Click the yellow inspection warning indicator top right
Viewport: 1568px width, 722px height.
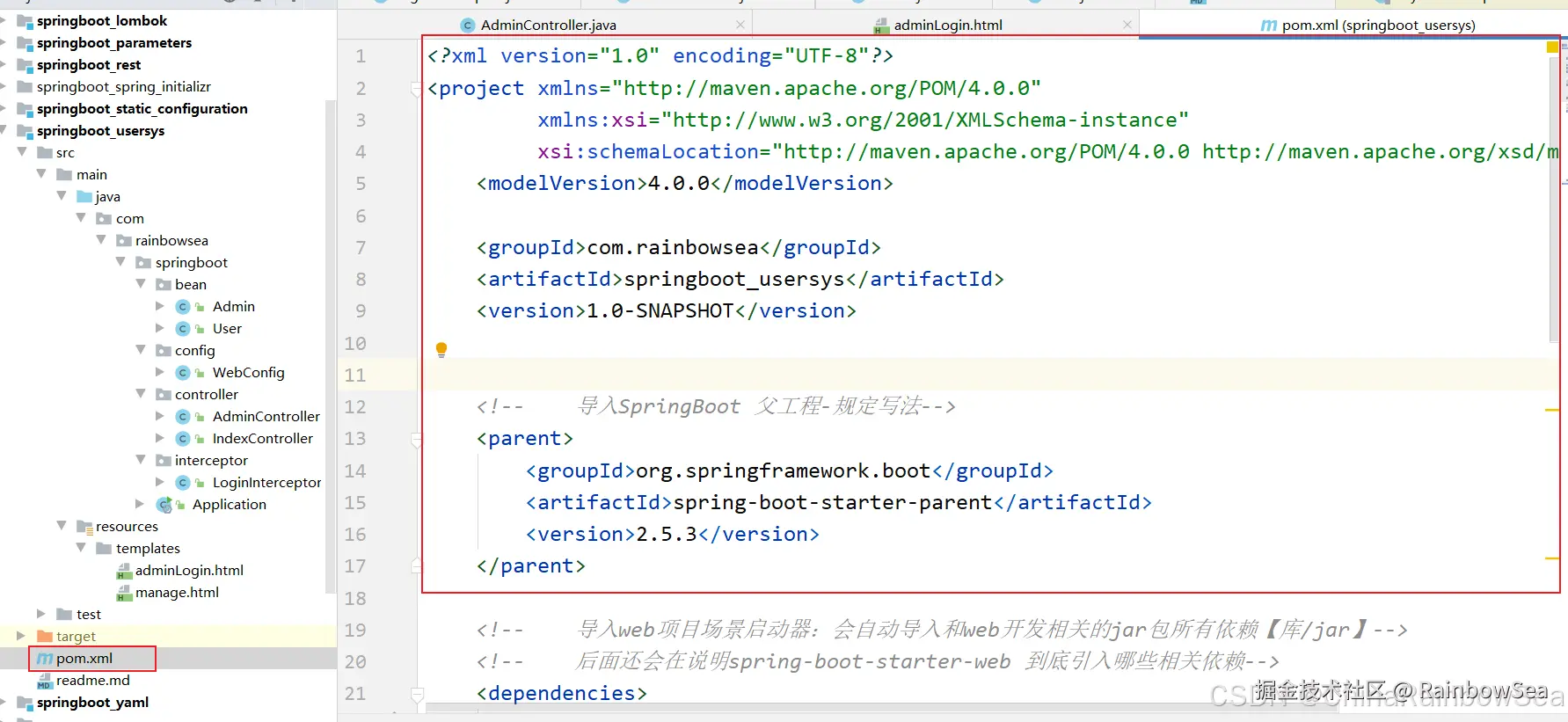1552,47
